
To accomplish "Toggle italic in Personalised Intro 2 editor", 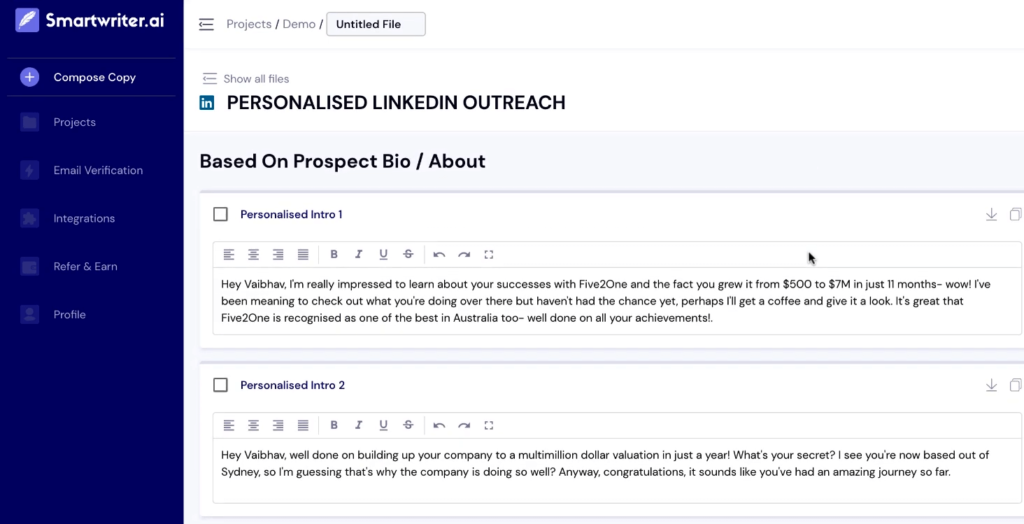I will (x=358, y=425).
